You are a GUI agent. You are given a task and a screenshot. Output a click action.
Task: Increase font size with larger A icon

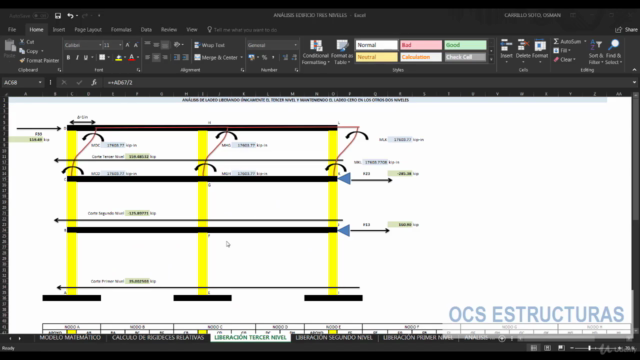(x=127, y=45)
